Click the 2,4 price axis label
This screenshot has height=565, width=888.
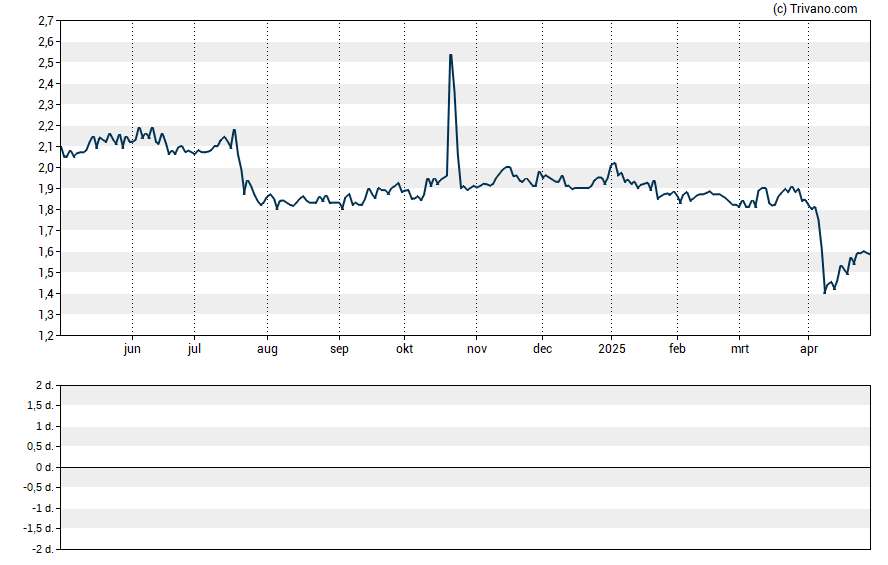pyautogui.click(x=46, y=84)
